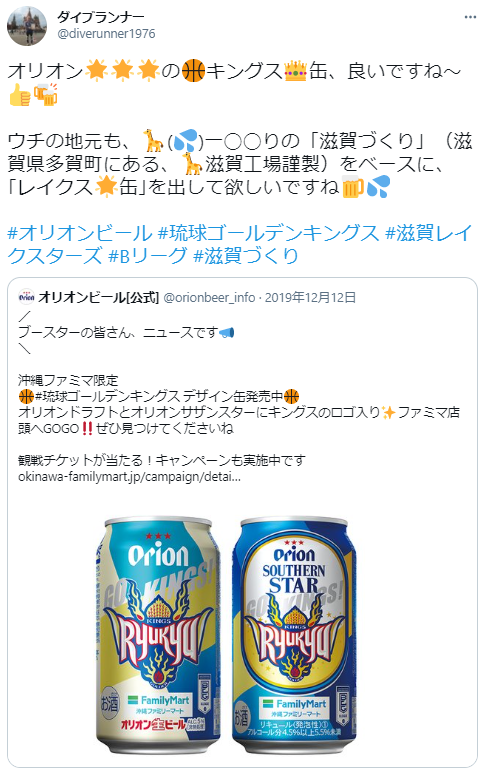
Task: Click the quoted tweet body text
Action: pos(239,396)
